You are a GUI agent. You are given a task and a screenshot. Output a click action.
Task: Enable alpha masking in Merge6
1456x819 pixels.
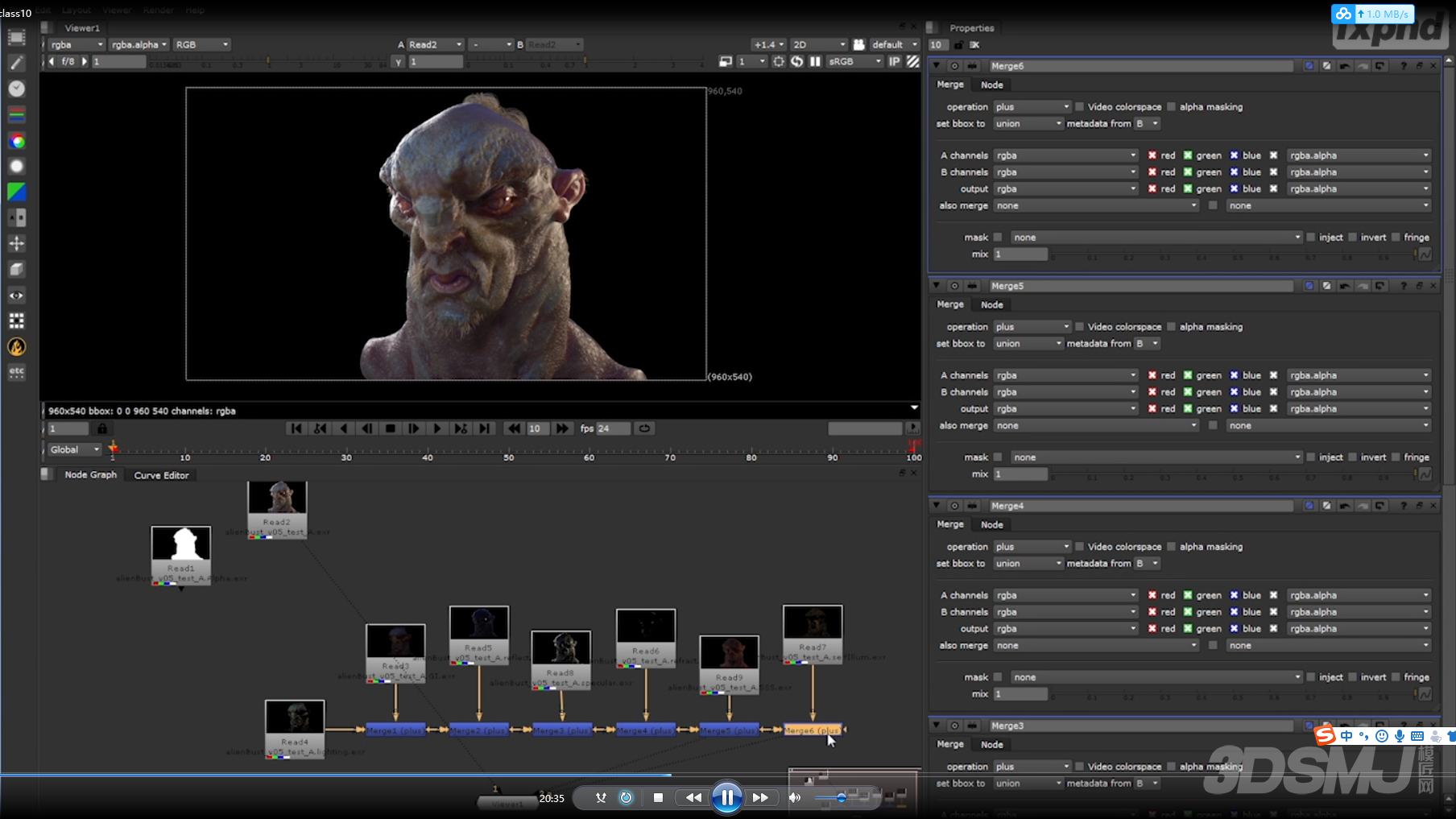click(x=1172, y=107)
